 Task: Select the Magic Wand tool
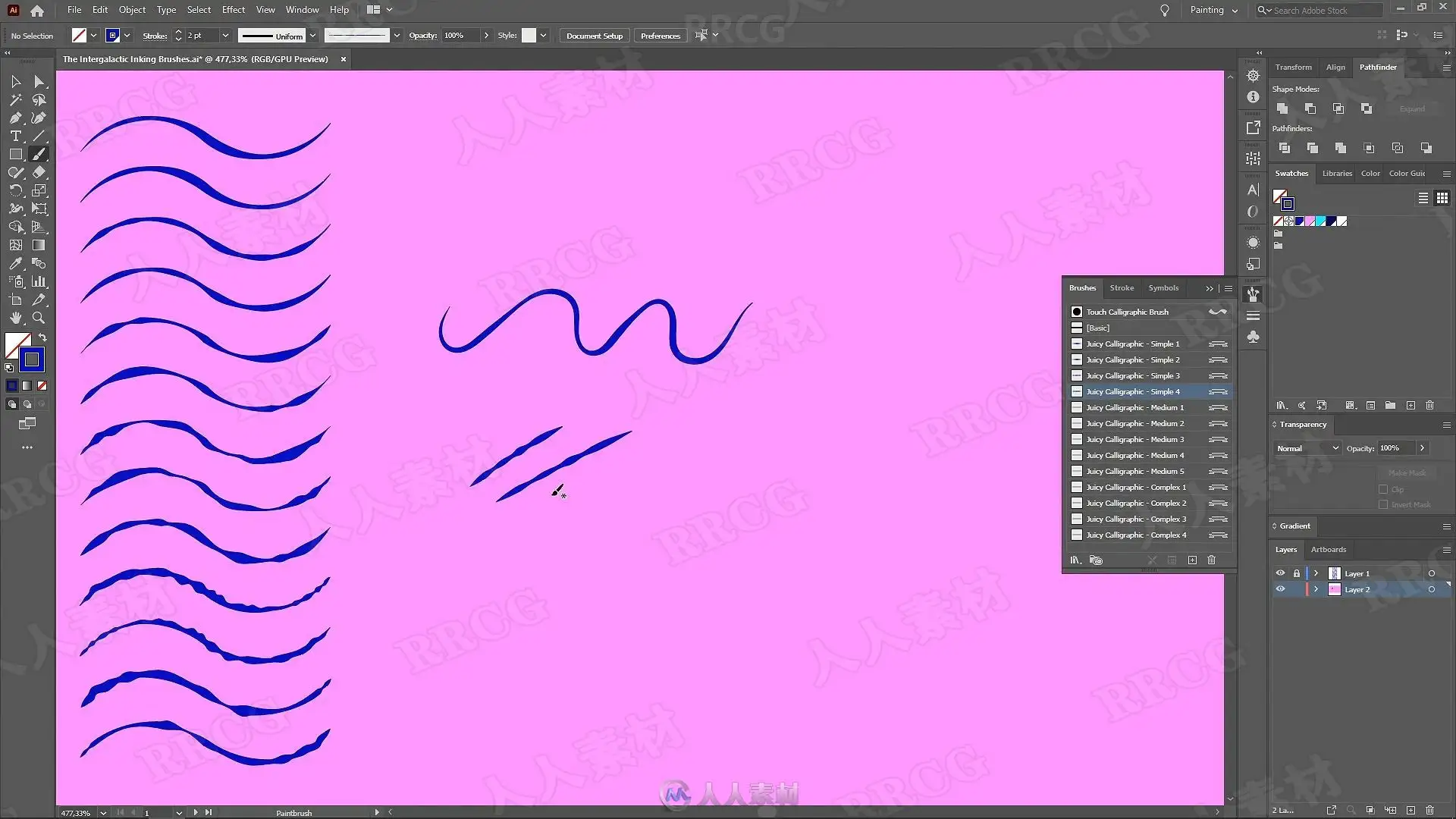coord(15,100)
